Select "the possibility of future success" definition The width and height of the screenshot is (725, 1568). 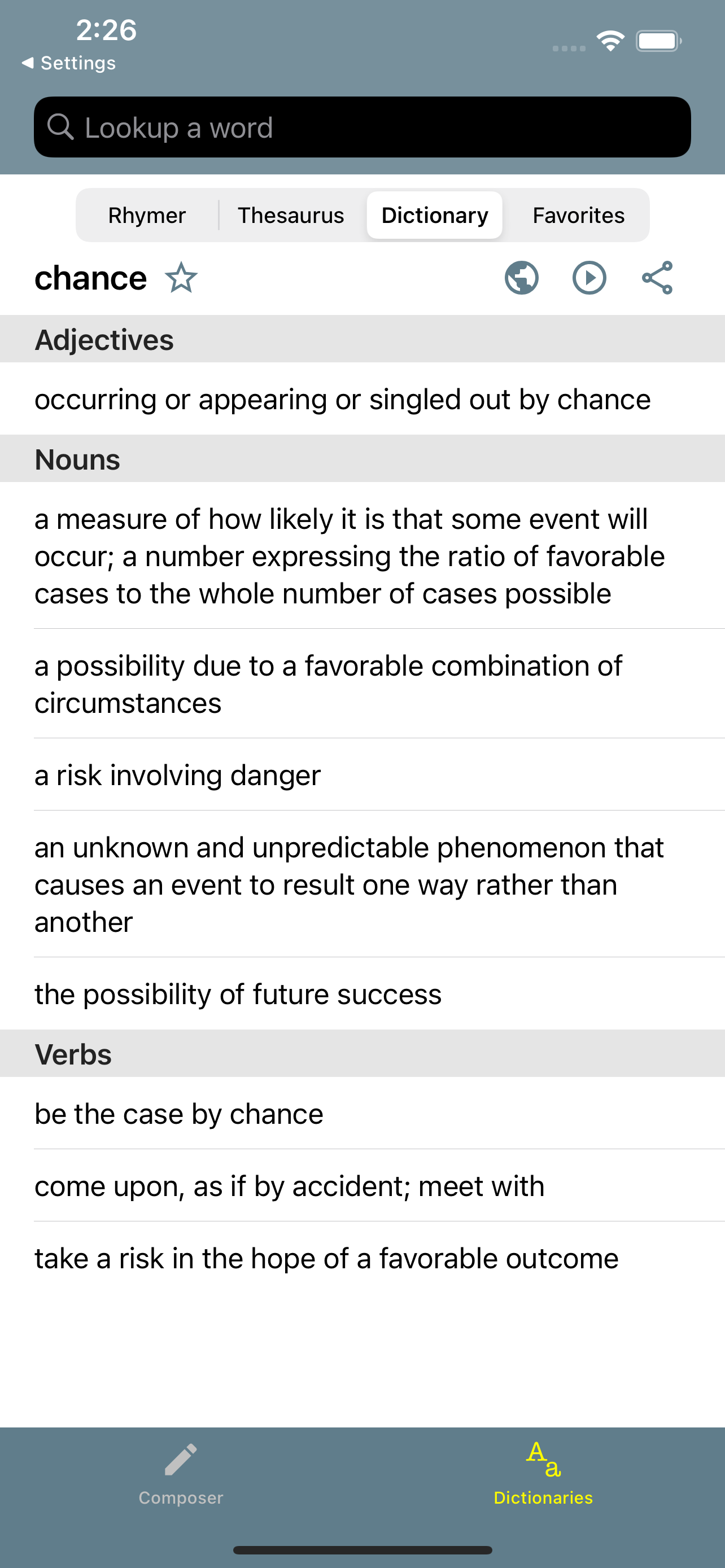[x=362, y=994]
